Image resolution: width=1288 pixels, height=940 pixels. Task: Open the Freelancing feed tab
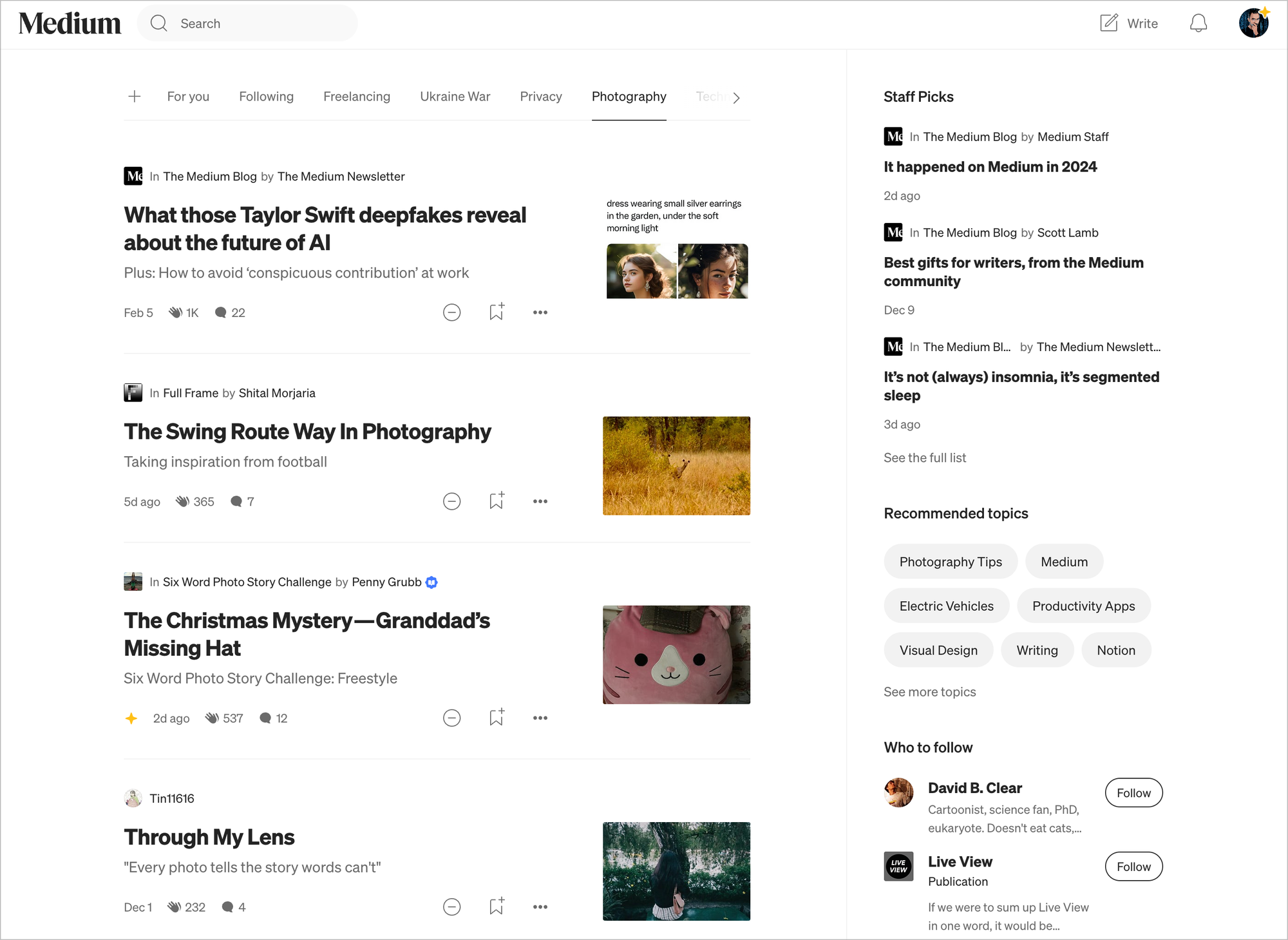(x=357, y=97)
